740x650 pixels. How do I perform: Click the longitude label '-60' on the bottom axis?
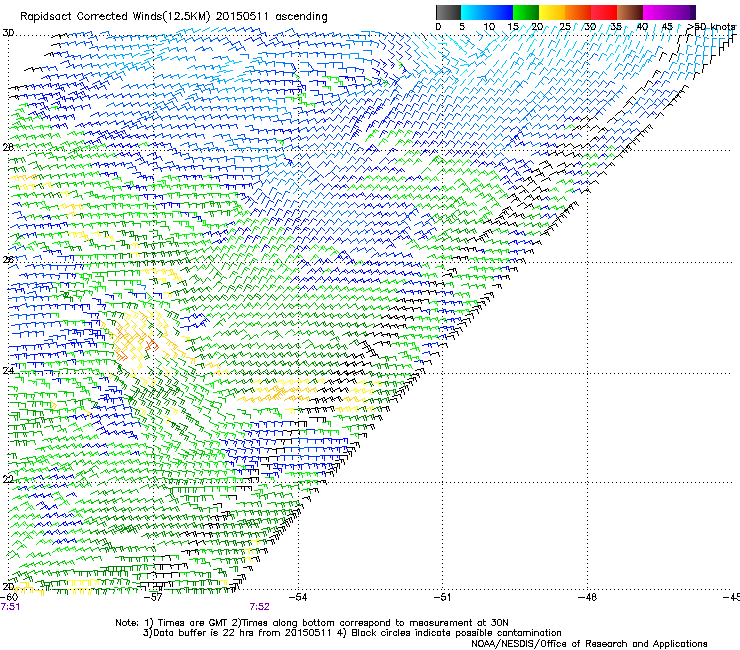click(x=9, y=597)
